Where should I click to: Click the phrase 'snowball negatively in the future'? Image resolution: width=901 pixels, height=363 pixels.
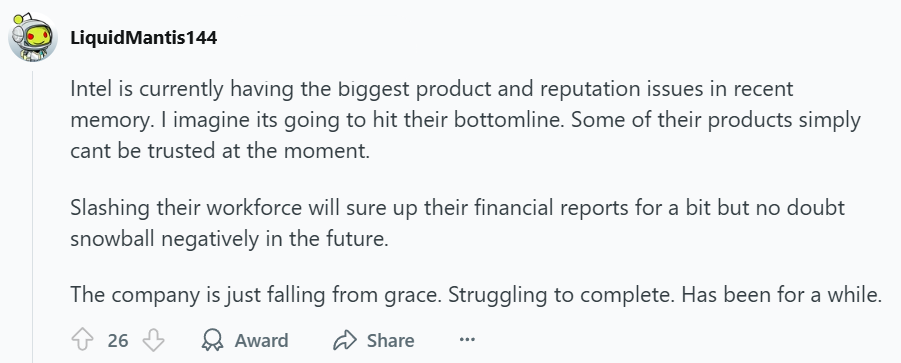coord(228,239)
